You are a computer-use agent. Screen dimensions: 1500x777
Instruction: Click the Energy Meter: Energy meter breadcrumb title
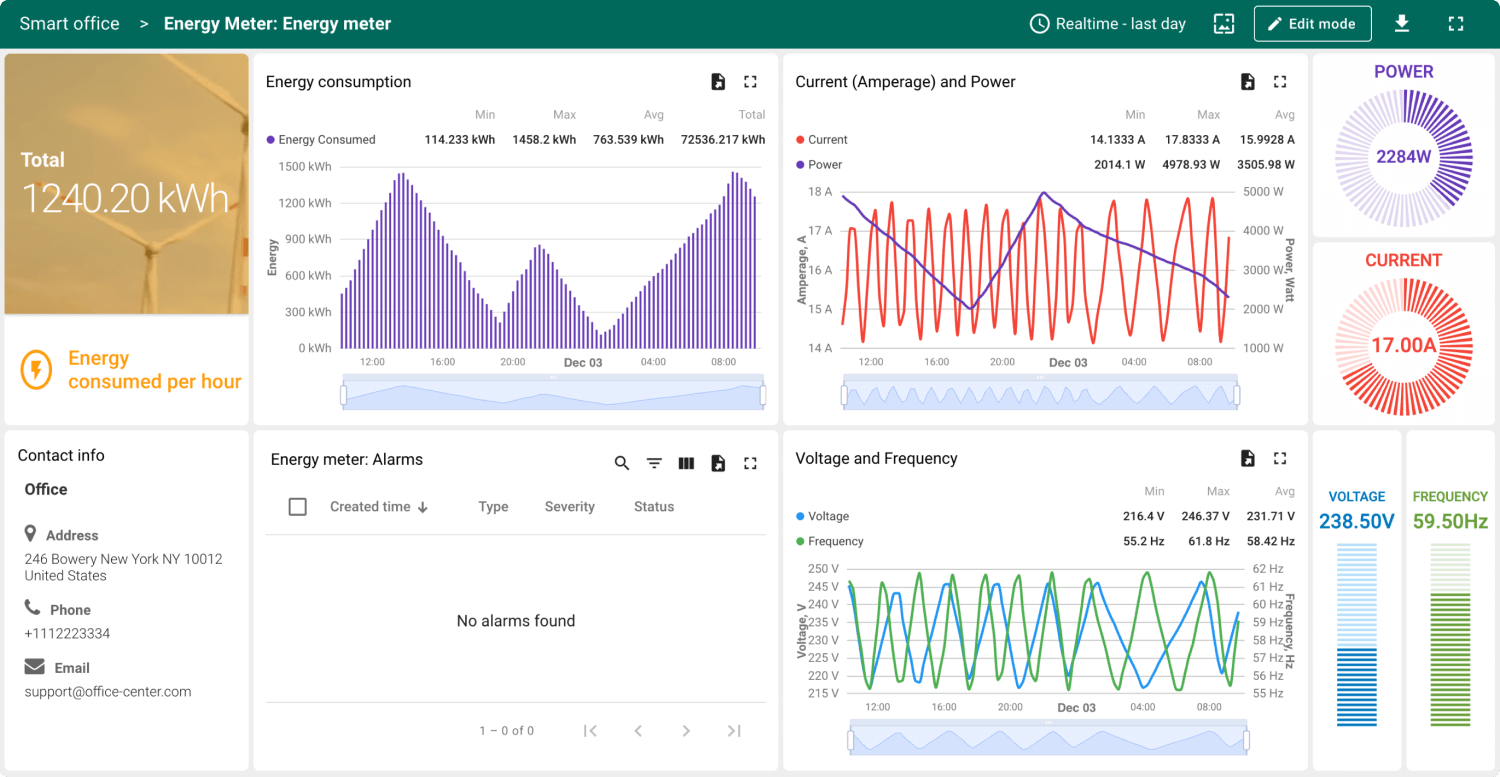277,24
